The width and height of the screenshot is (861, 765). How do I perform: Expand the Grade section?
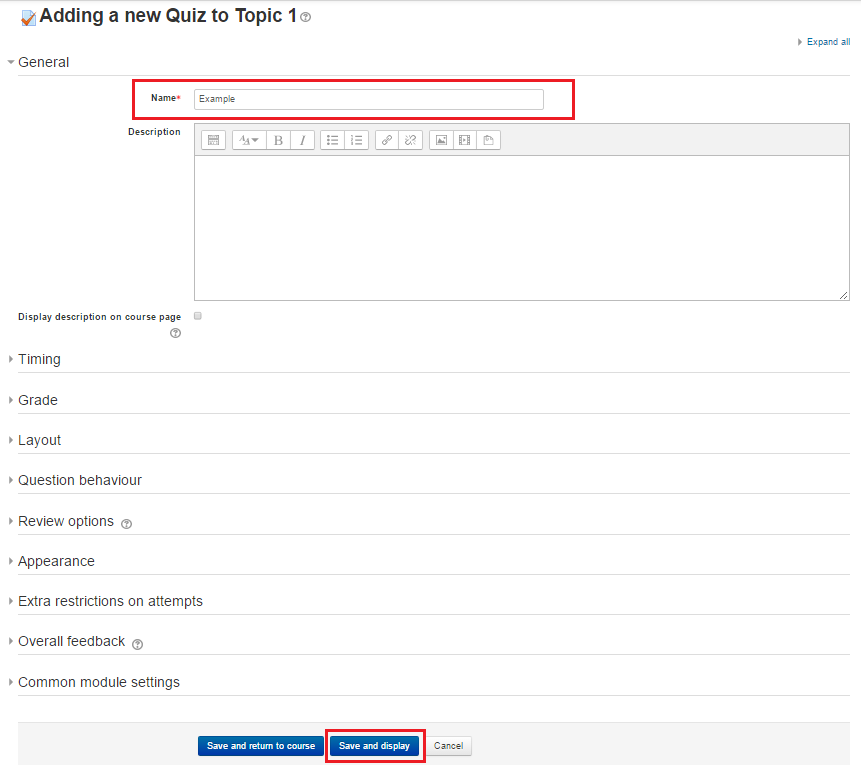point(38,400)
